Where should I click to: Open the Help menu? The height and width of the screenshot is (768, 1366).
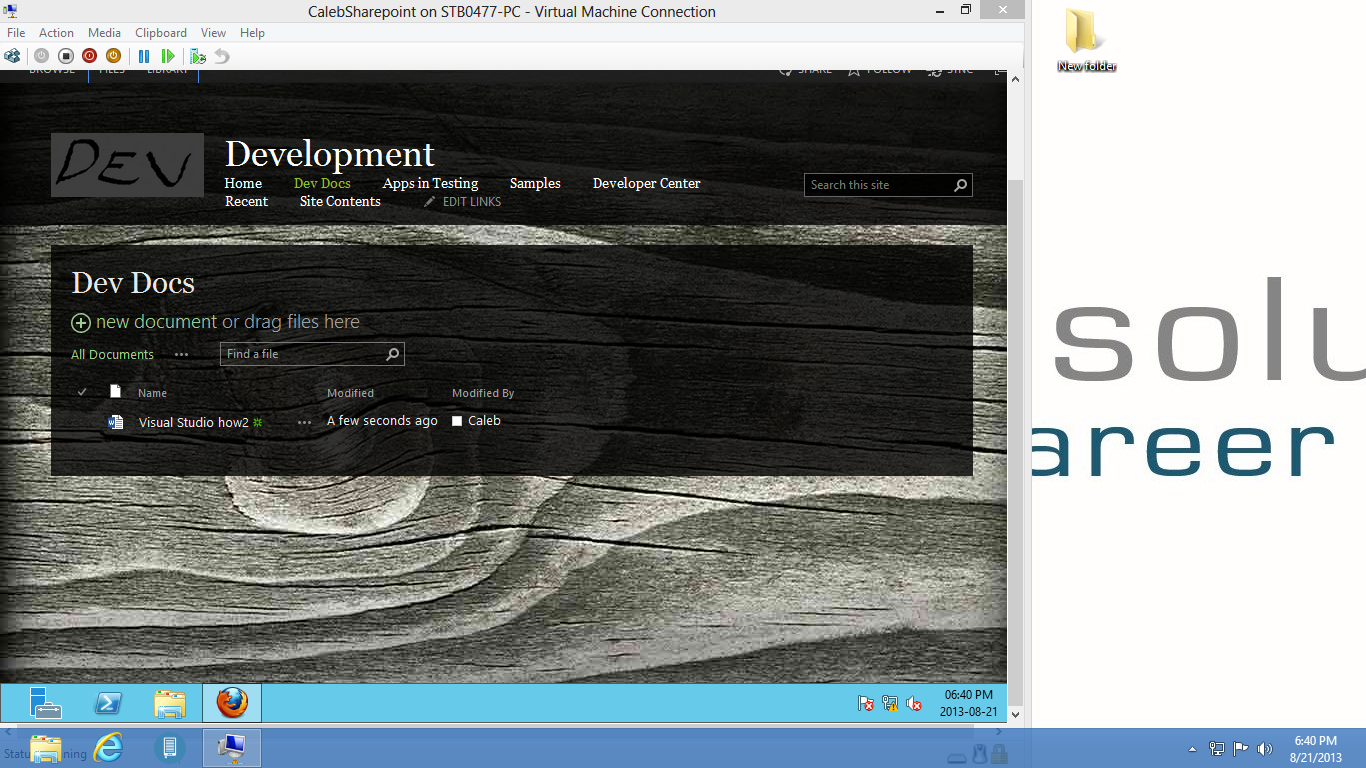[x=252, y=33]
